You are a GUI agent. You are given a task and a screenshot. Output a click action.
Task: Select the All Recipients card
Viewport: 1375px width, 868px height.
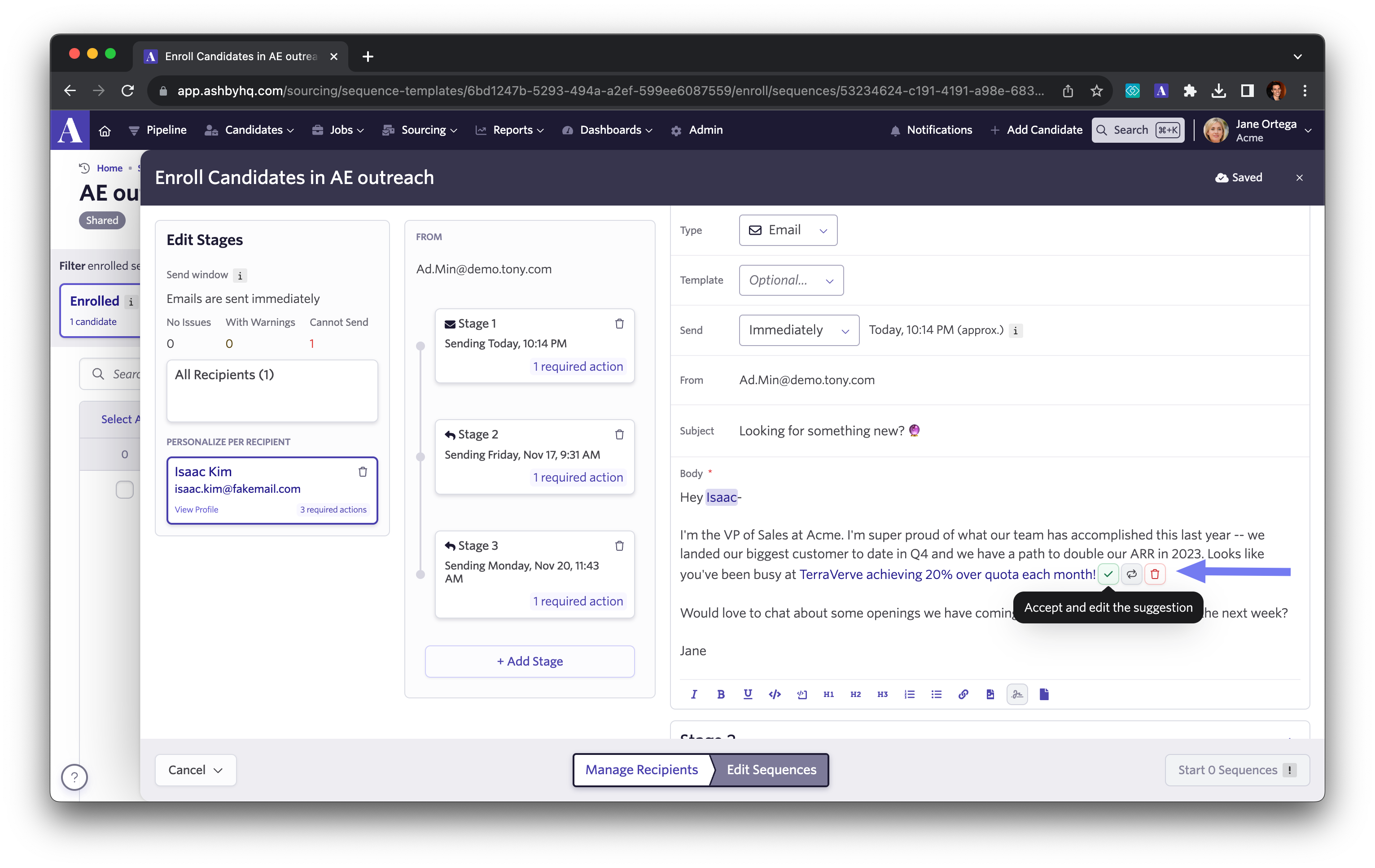coord(272,390)
